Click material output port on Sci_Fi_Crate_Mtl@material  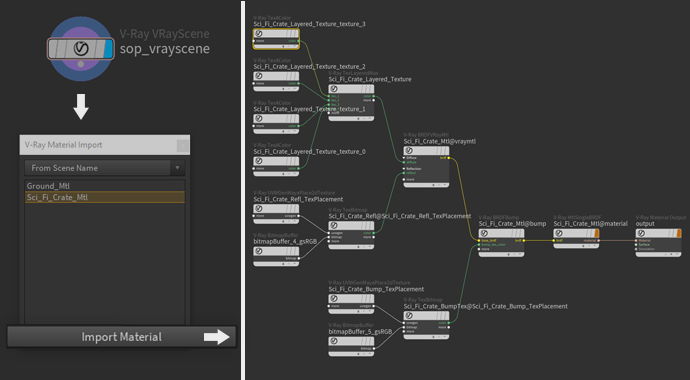[599, 241]
